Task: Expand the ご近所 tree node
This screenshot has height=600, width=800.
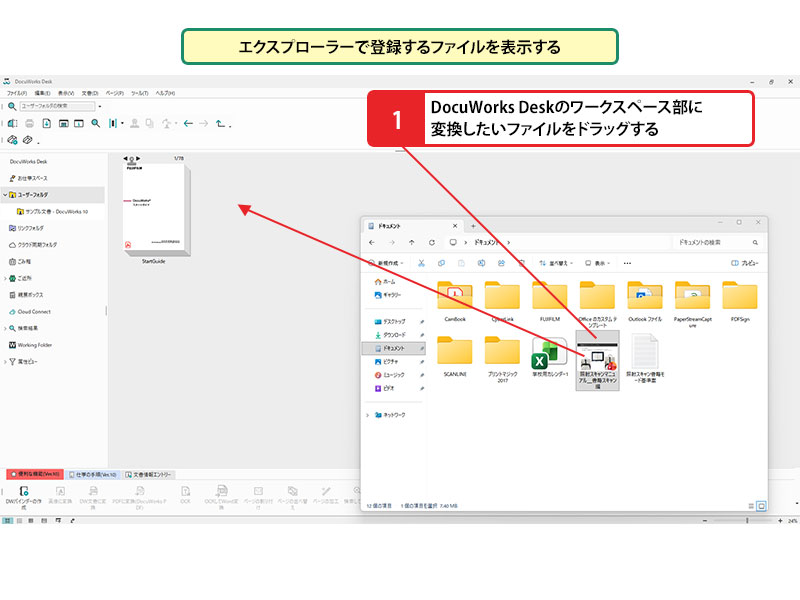Action: tap(5, 279)
